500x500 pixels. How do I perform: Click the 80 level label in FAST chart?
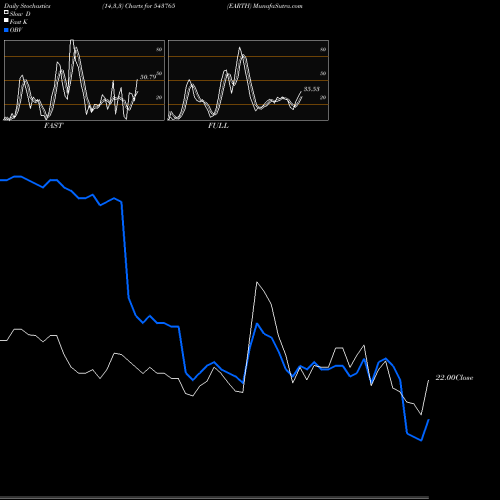click(159, 49)
